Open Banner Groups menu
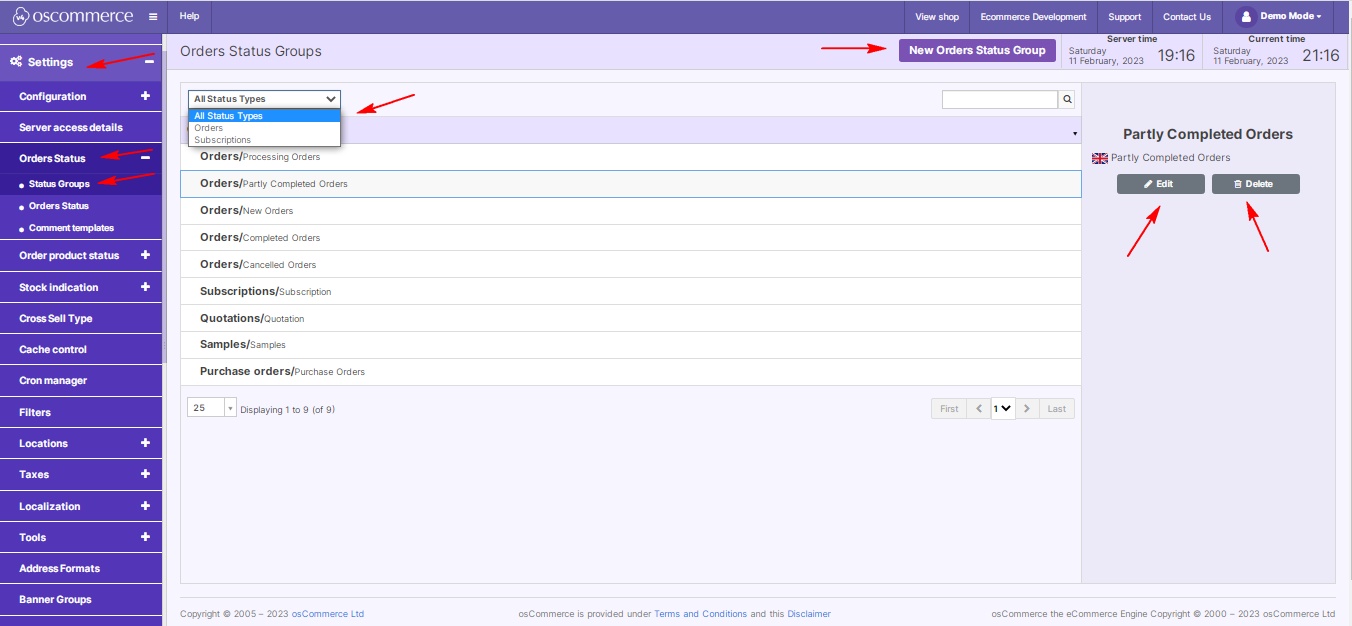The height and width of the screenshot is (626, 1352). [x=81, y=599]
